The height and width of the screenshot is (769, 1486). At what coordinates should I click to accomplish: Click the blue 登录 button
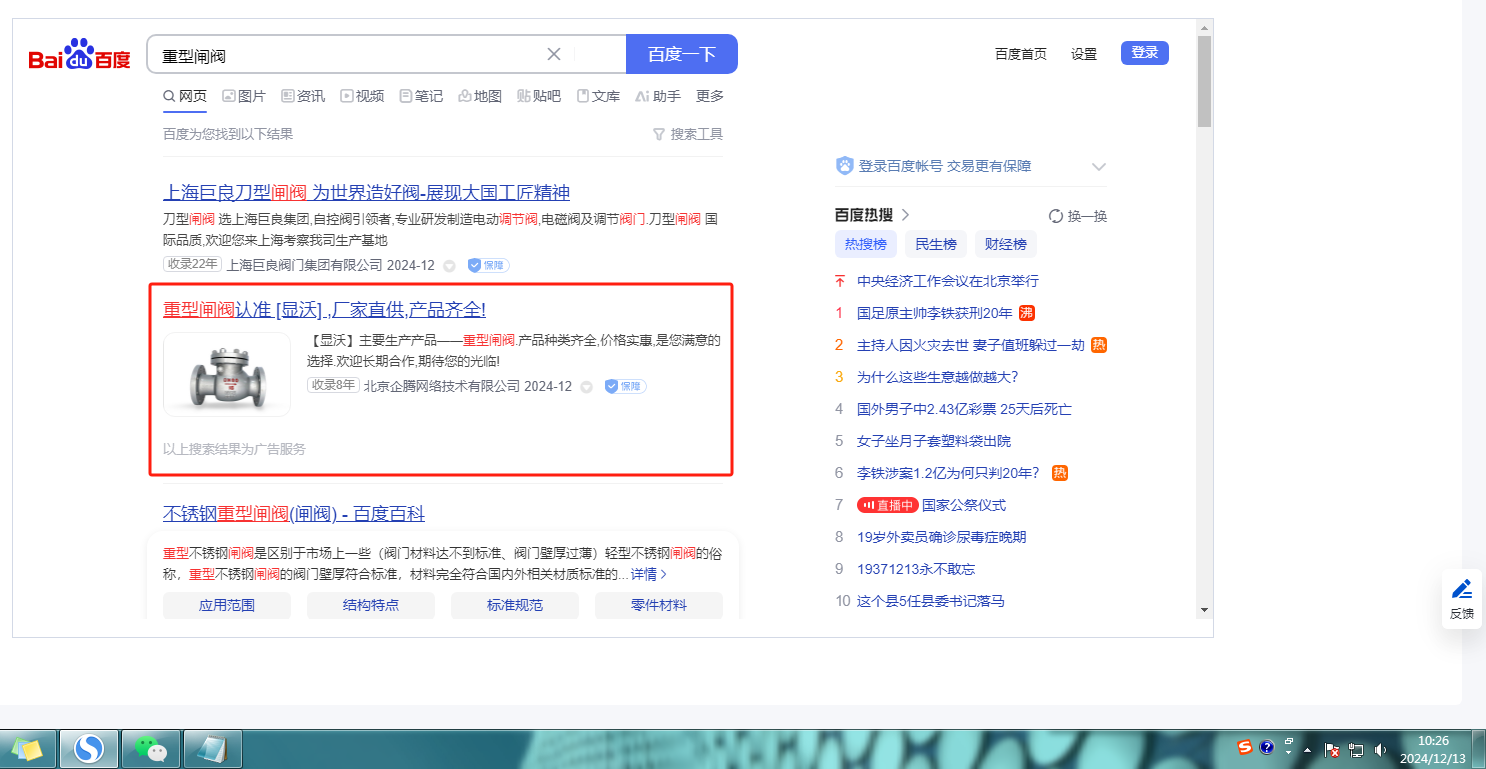click(1144, 53)
